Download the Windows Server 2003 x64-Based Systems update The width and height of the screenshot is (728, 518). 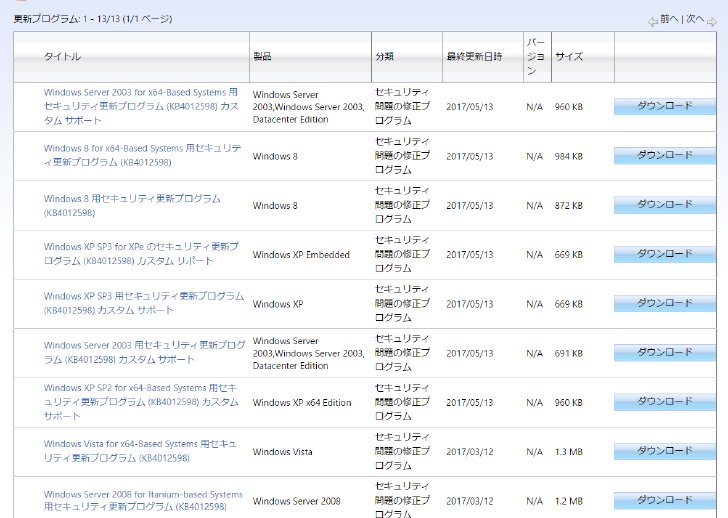664,106
